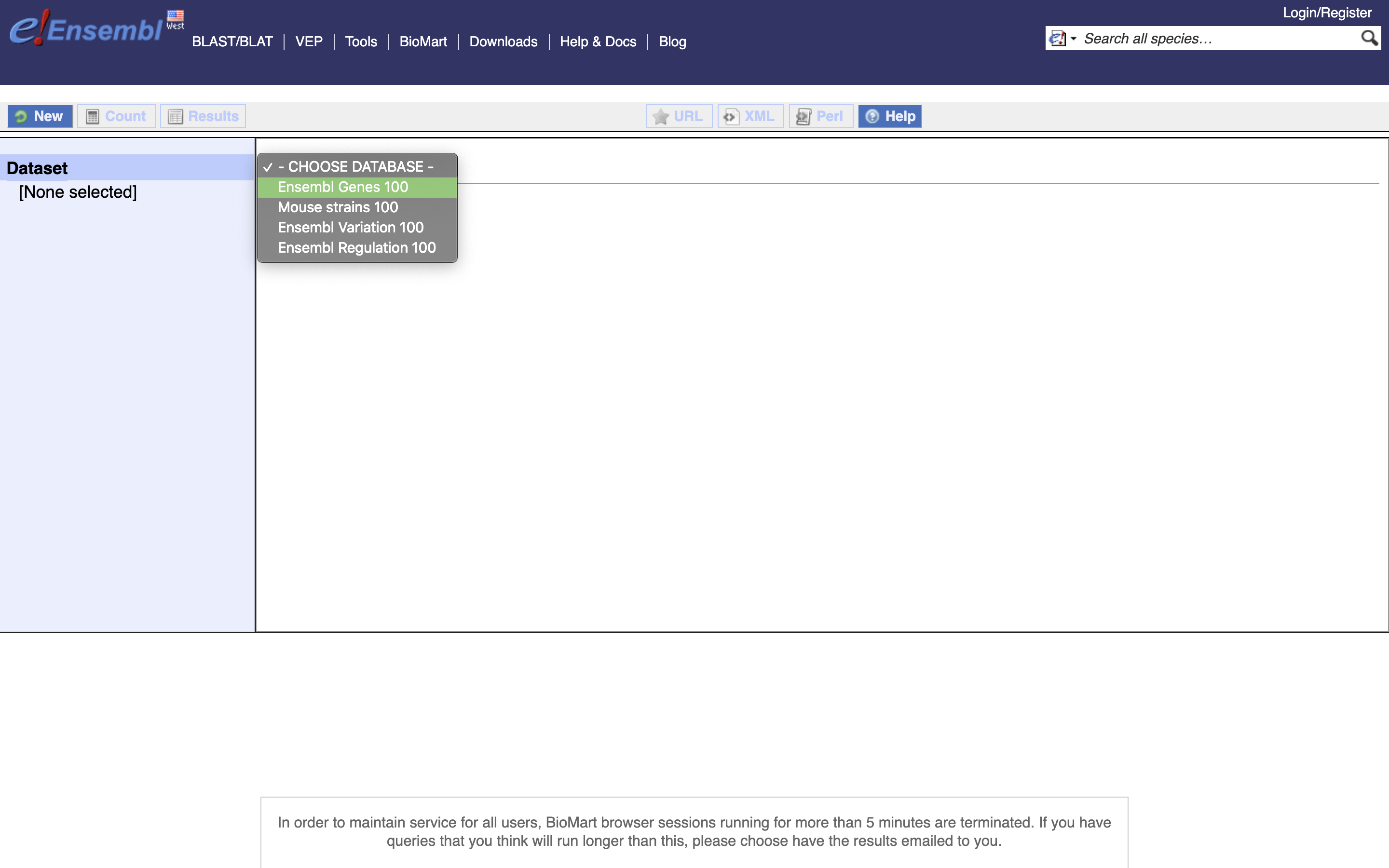The image size is (1389, 868).
Task: Select the Dataset heading in the sidebar
Action: [x=37, y=168]
